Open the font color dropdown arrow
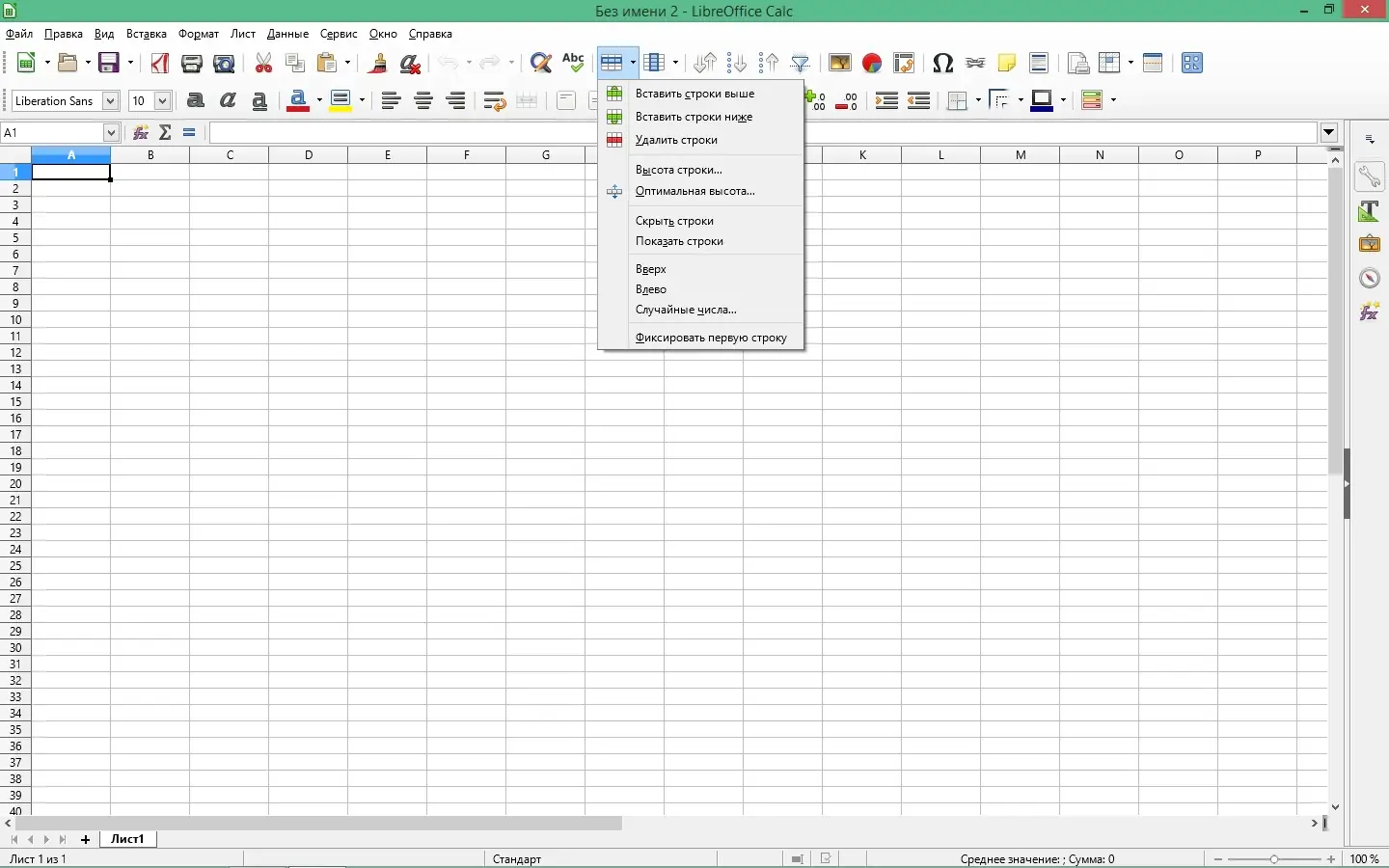The image size is (1389, 868). [x=318, y=100]
